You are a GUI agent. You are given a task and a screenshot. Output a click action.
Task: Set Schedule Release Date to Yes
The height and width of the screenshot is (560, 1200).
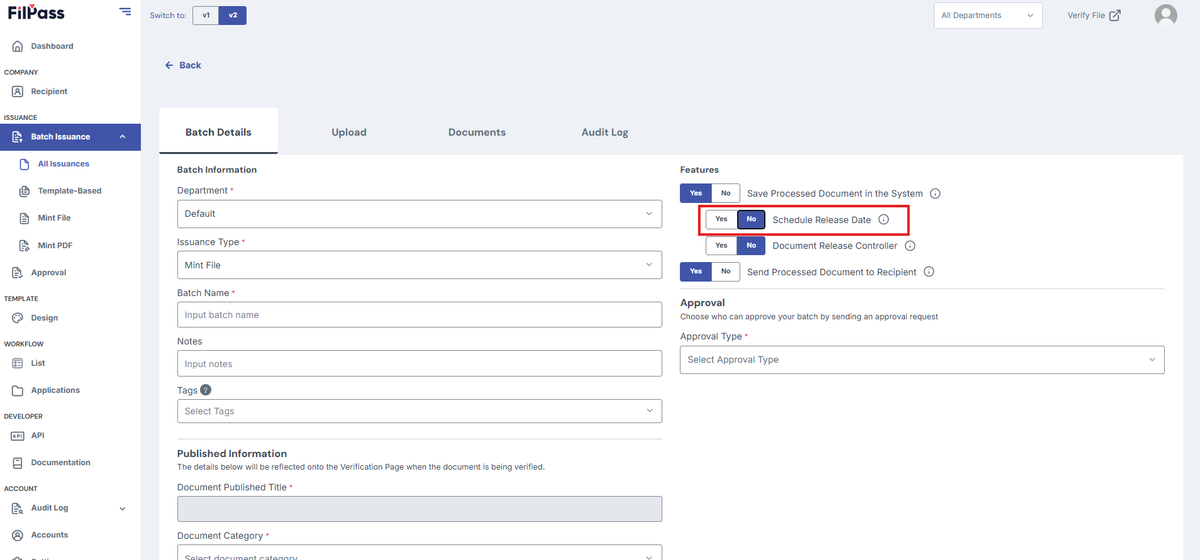tap(721, 219)
